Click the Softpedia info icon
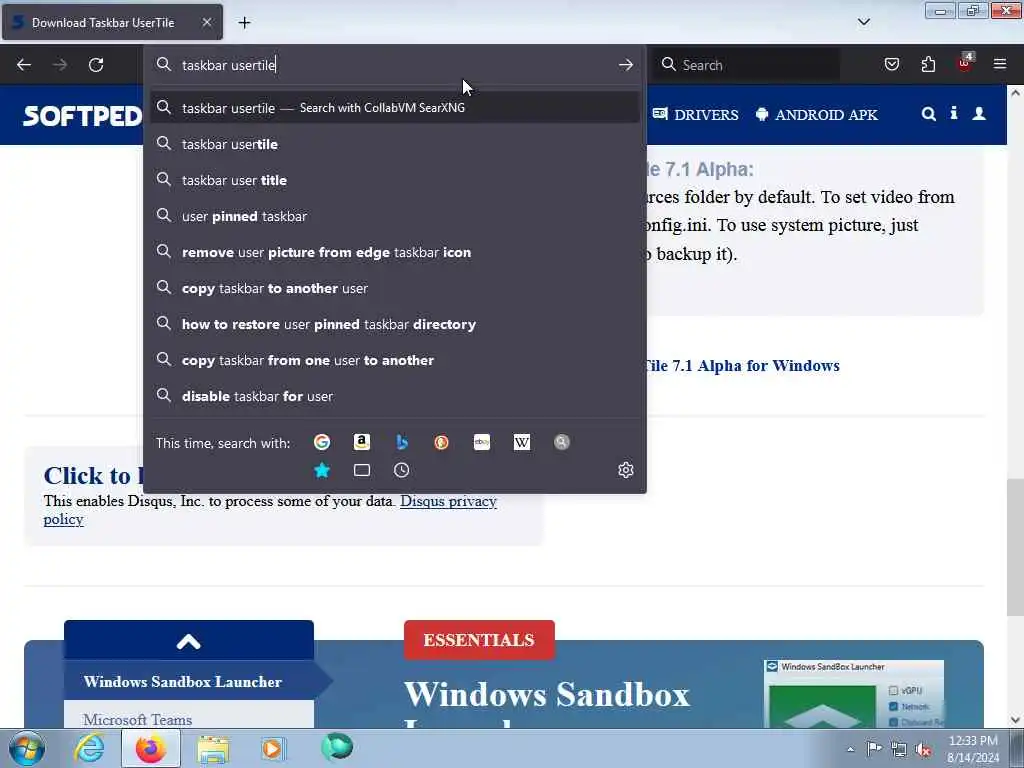1024x768 pixels. point(954,114)
